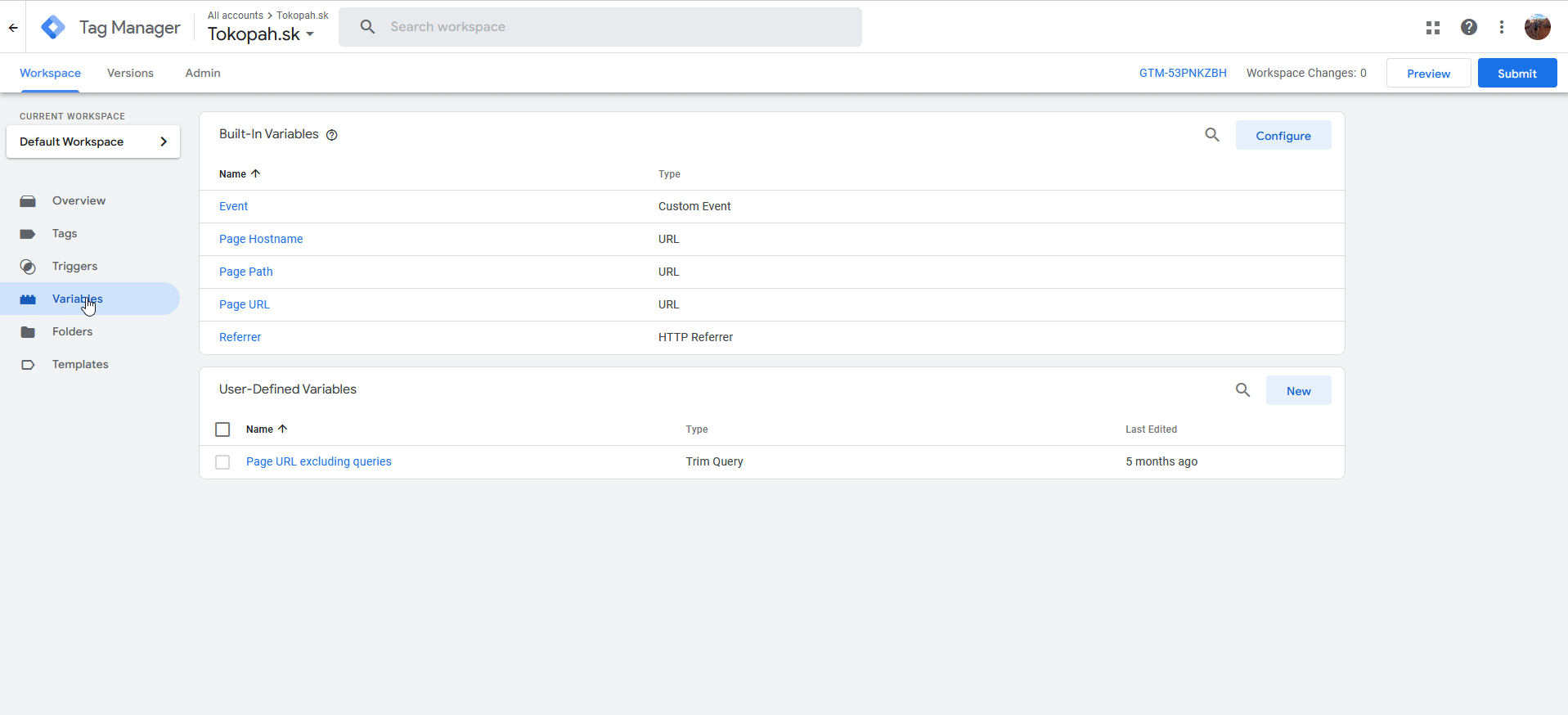Viewport: 1568px width, 715px height.
Task: Click the Preview button
Action: (1428, 73)
